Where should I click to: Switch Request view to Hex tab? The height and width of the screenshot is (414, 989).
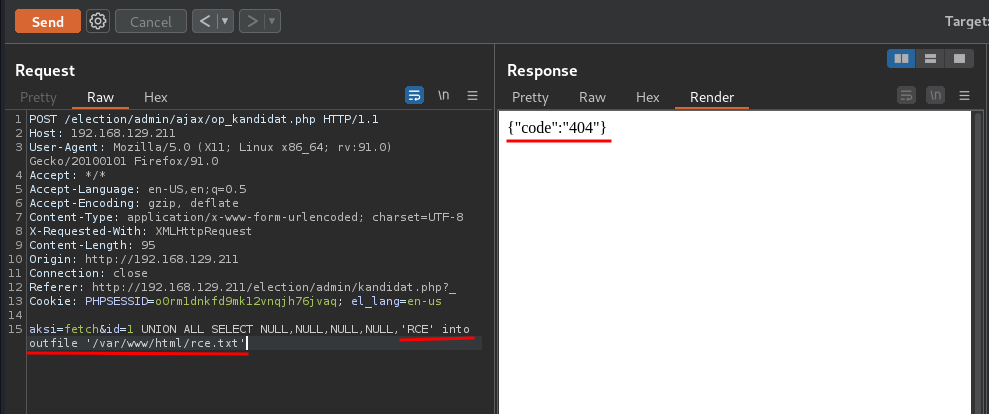tap(156, 97)
